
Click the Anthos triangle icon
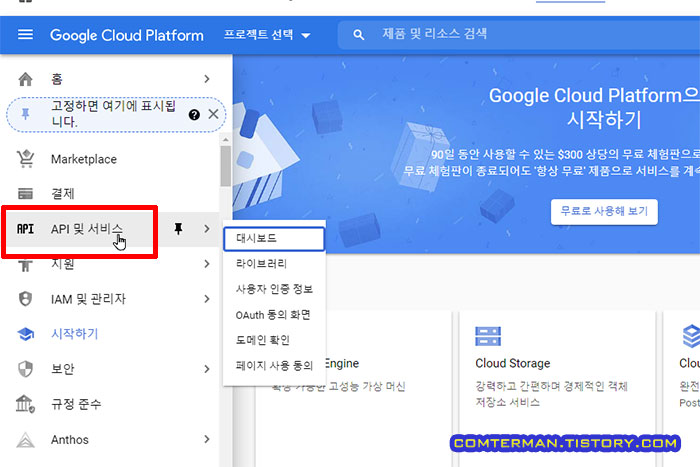pyautogui.click(x=25, y=440)
